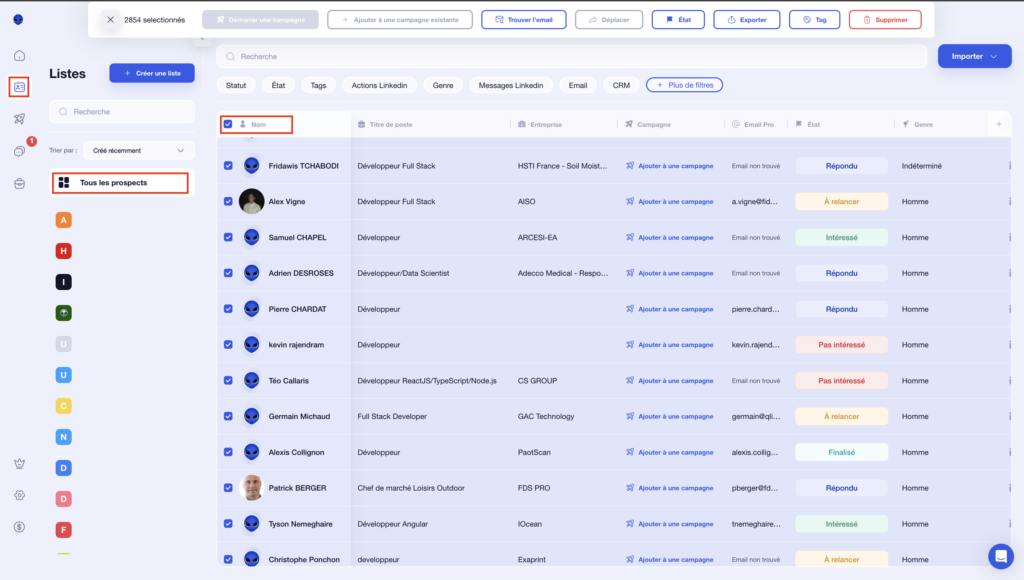Toggle the select-all checkbox near Nom

click(228, 124)
